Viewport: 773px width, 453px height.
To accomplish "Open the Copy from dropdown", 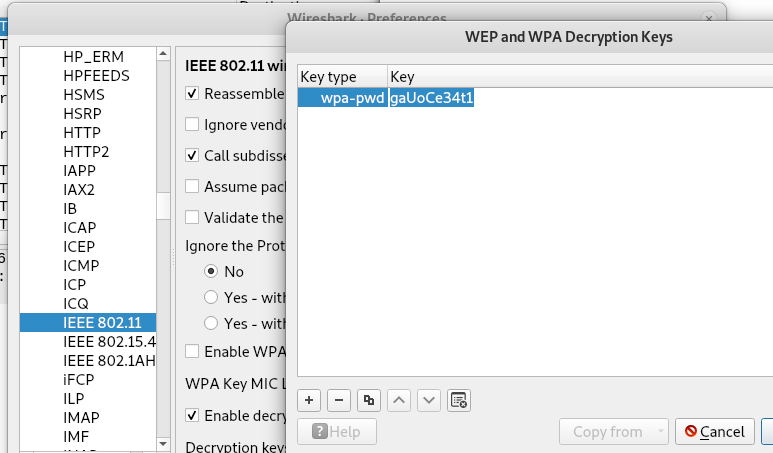I will tap(613, 432).
